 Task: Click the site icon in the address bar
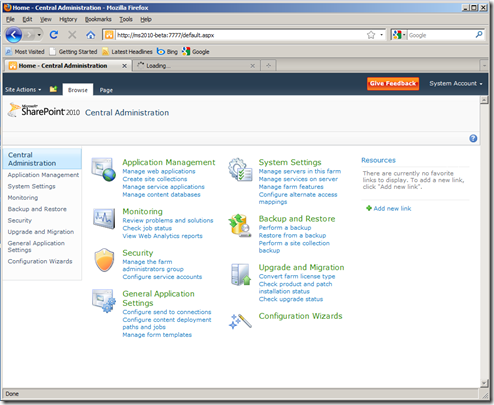pos(109,35)
